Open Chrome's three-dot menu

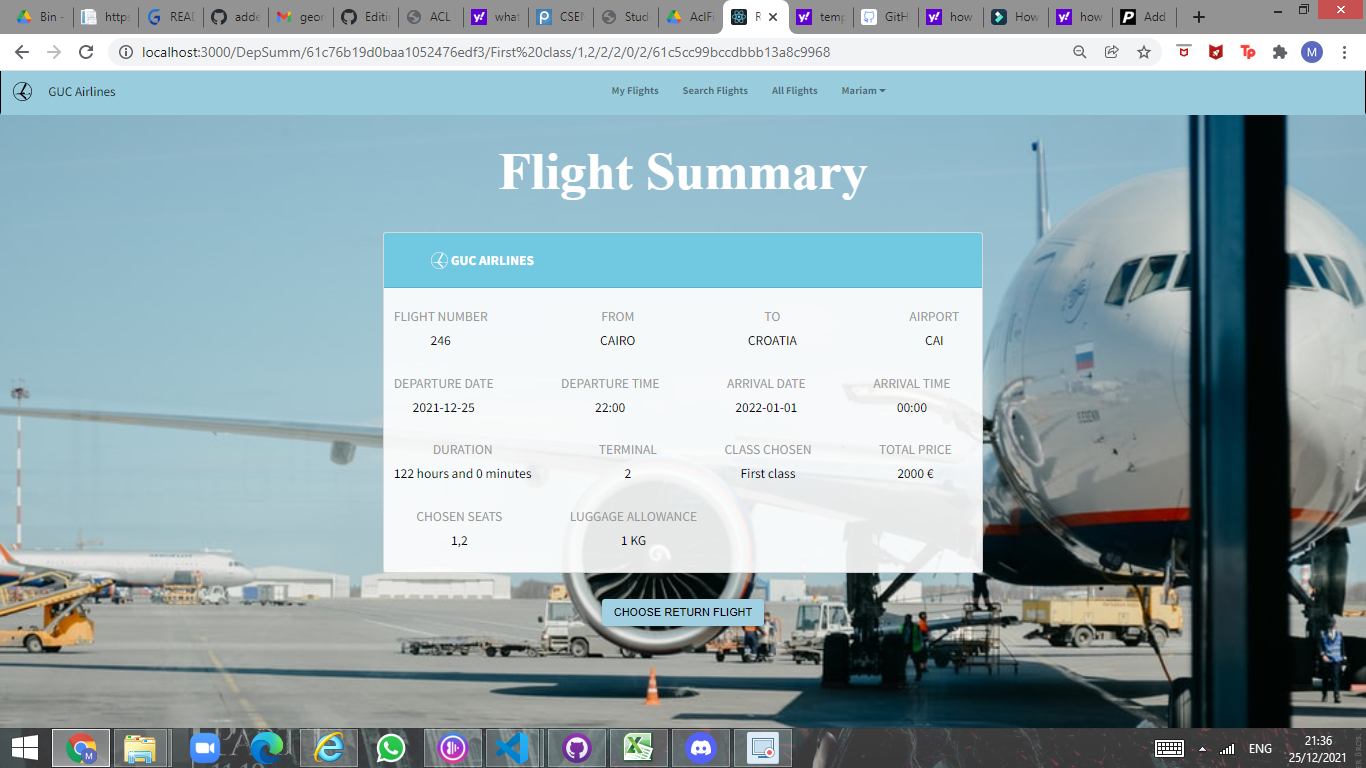[1344, 52]
